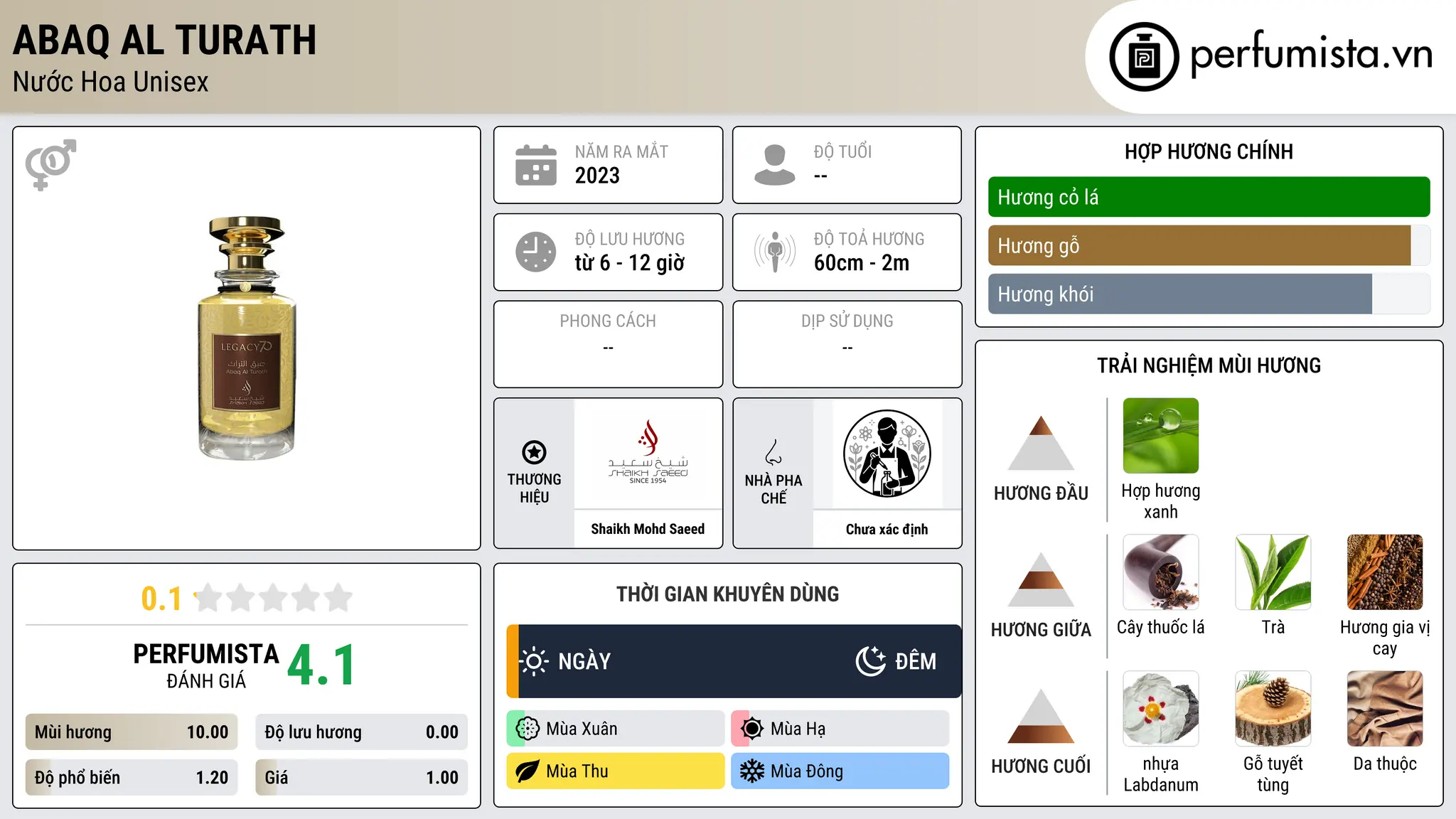Click the DỊP SỬ DỤNG label

(847, 321)
